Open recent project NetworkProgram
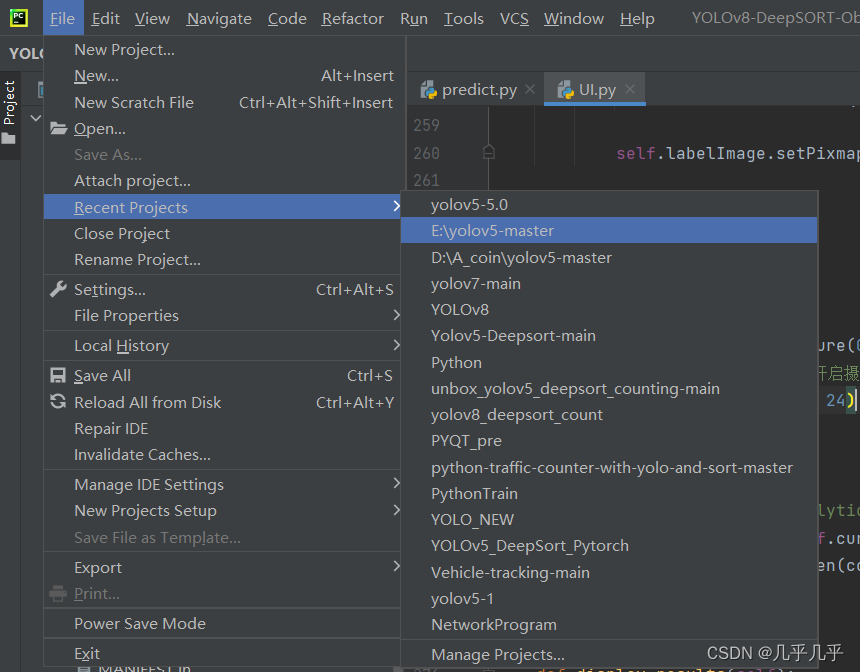The height and width of the screenshot is (672, 860). pyautogui.click(x=609, y=624)
